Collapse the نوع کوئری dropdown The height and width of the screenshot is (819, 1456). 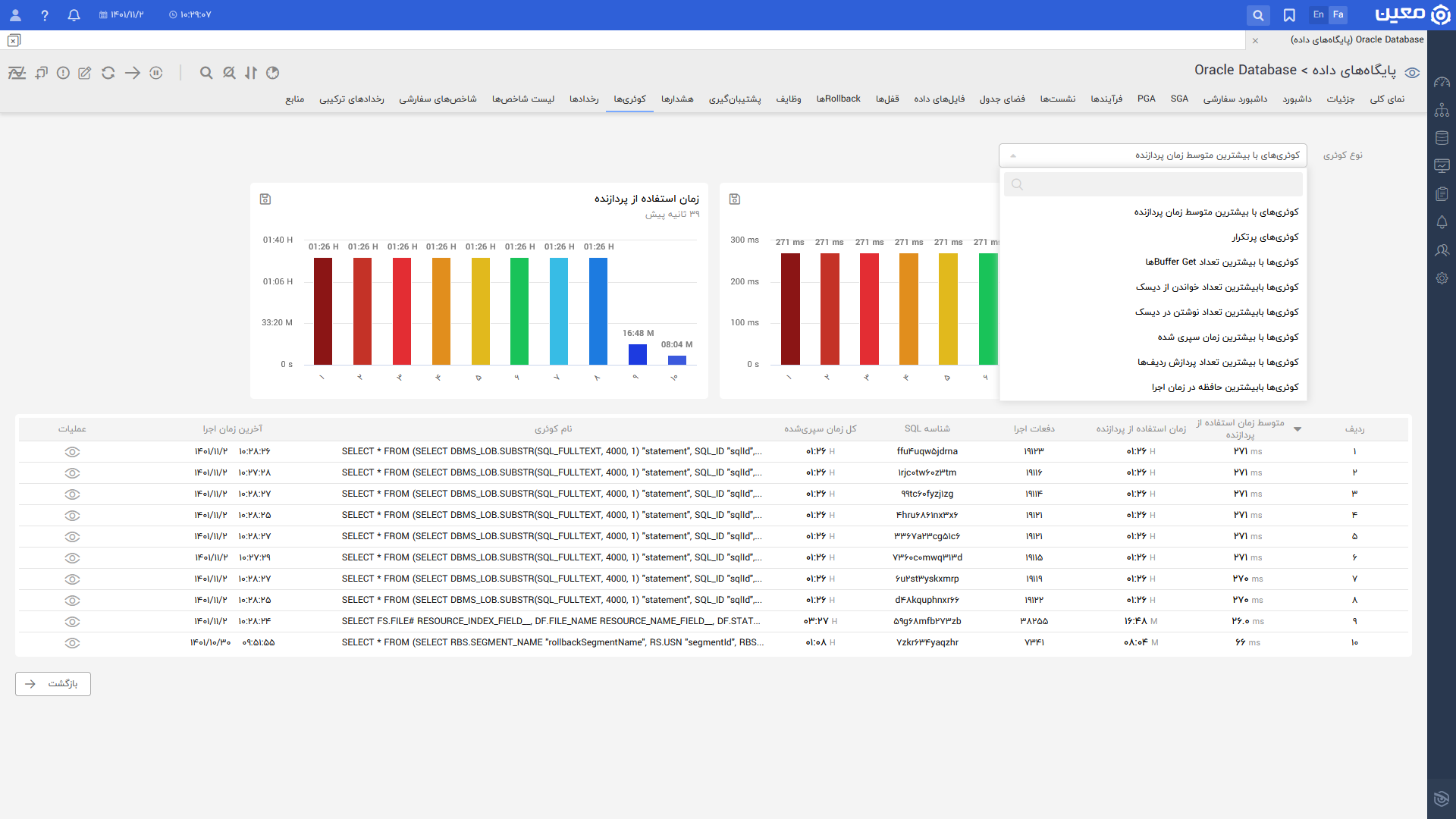tap(1153, 155)
